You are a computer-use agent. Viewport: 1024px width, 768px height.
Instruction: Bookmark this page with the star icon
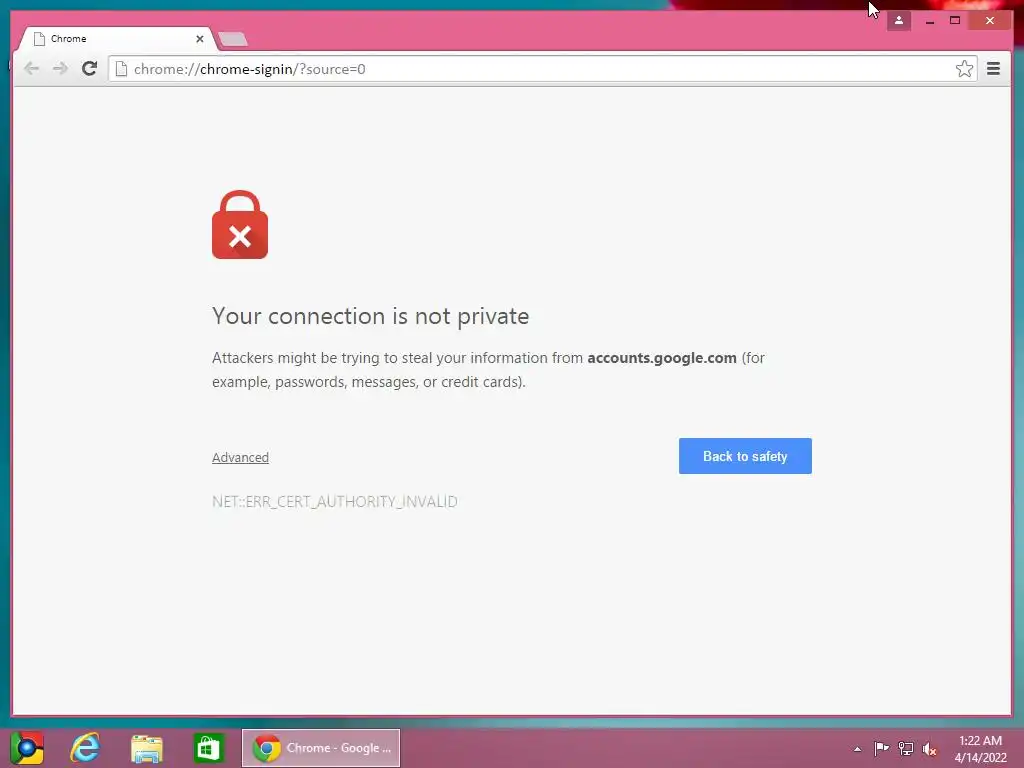click(964, 69)
